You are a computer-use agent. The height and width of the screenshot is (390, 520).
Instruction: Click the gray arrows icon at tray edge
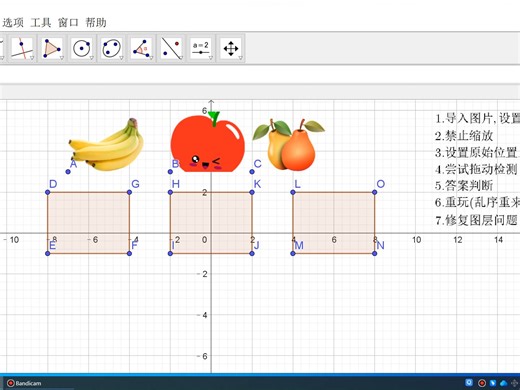click(515, 383)
